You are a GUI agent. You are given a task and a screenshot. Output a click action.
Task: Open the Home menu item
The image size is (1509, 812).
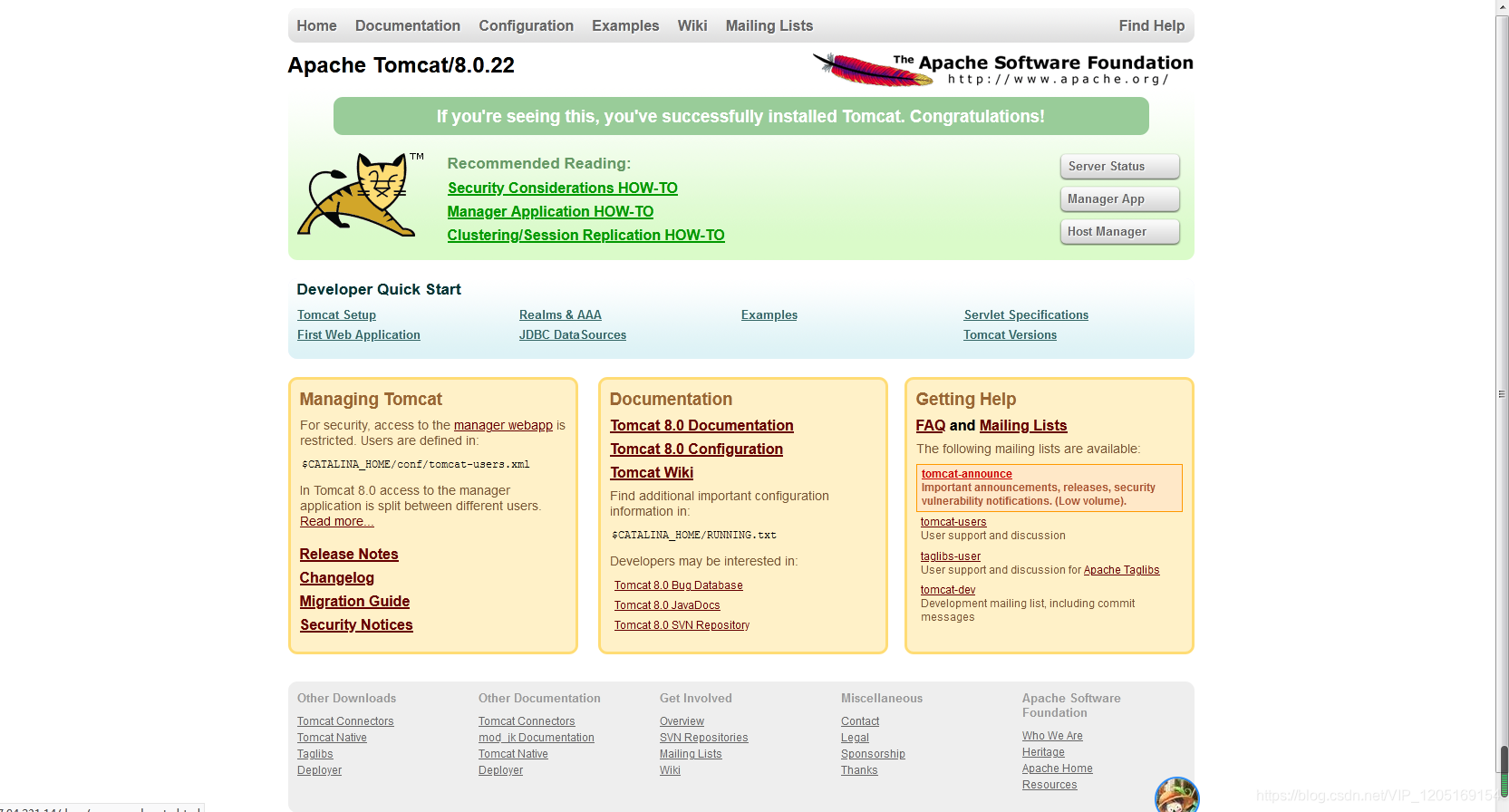click(x=316, y=25)
